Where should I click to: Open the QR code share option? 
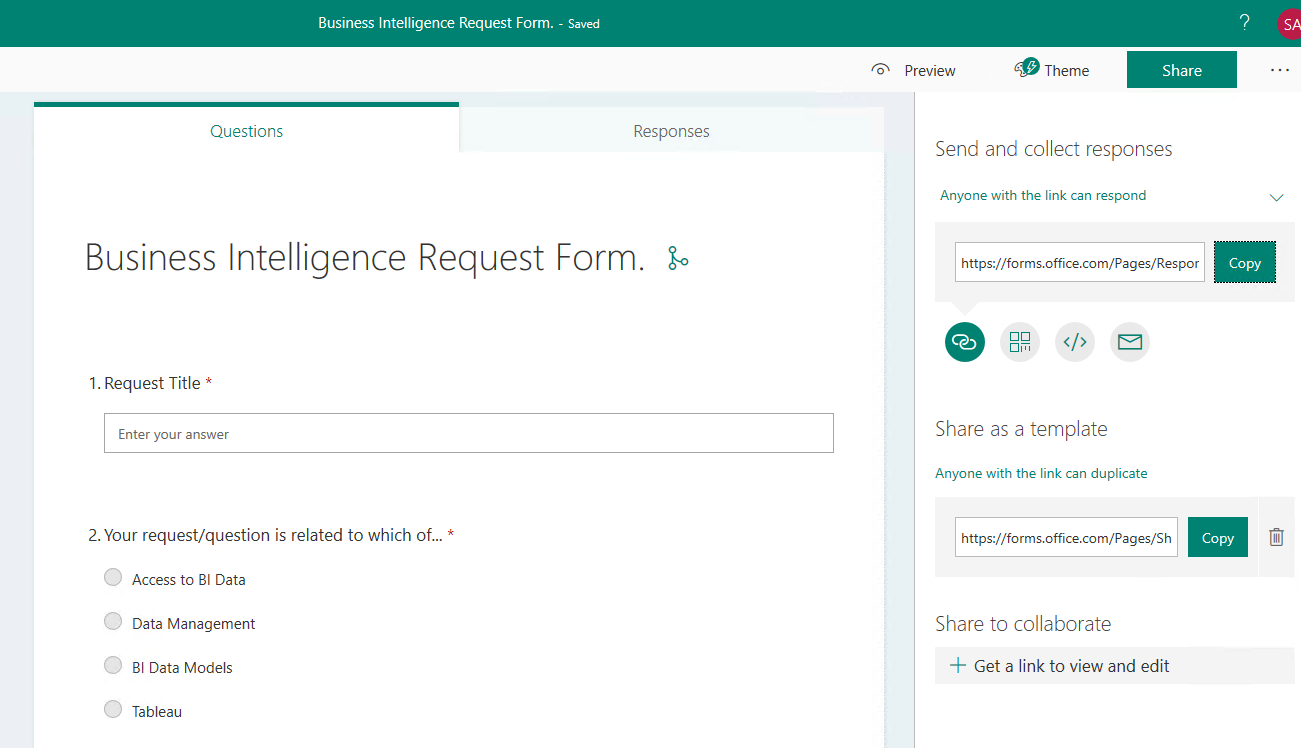(x=1020, y=342)
